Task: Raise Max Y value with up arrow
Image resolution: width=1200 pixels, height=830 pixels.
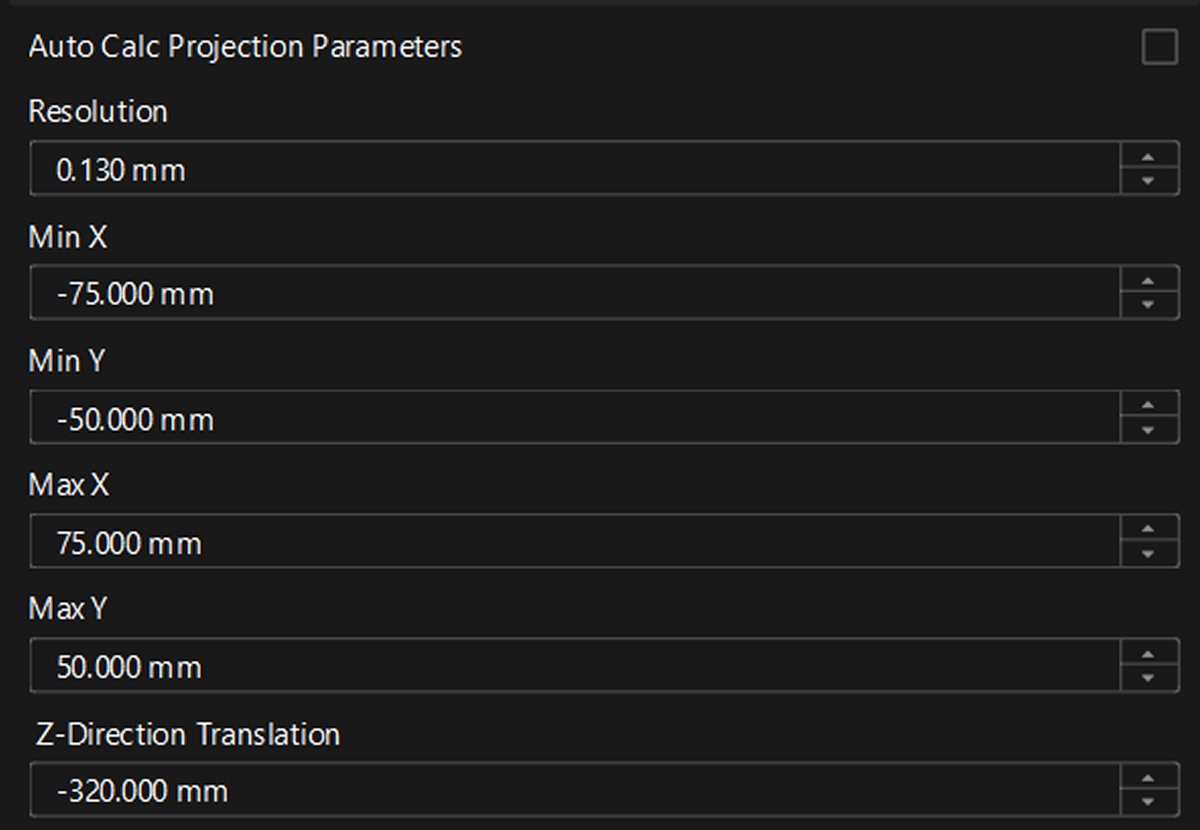Action: 1148,653
